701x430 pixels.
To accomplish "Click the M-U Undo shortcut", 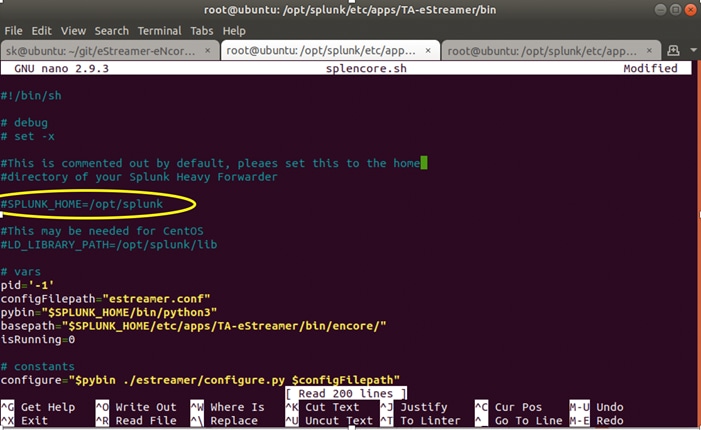I will (x=596, y=407).
